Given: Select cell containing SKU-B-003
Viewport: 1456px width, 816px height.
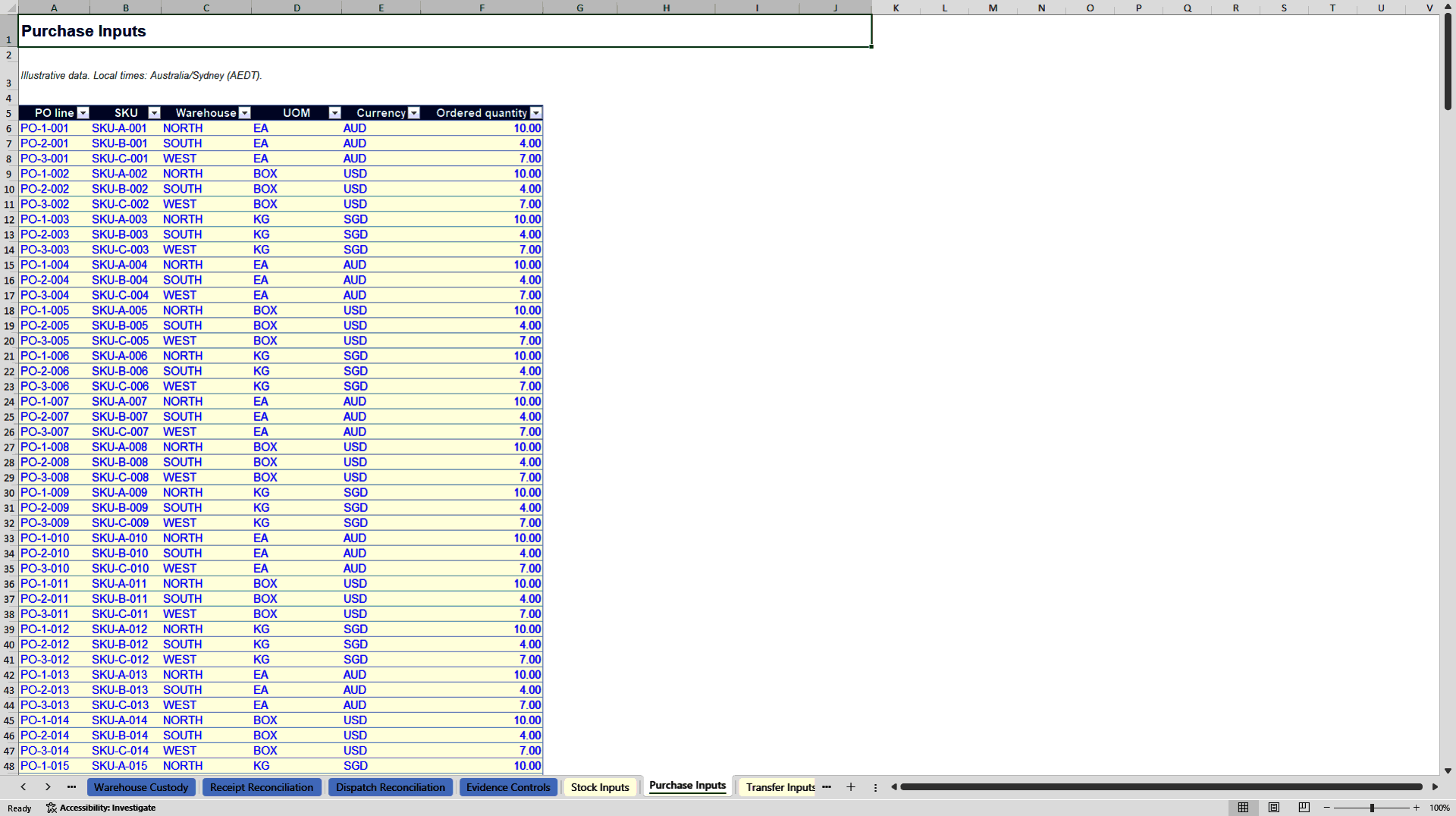Looking at the screenshot, I should click(x=125, y=234).
